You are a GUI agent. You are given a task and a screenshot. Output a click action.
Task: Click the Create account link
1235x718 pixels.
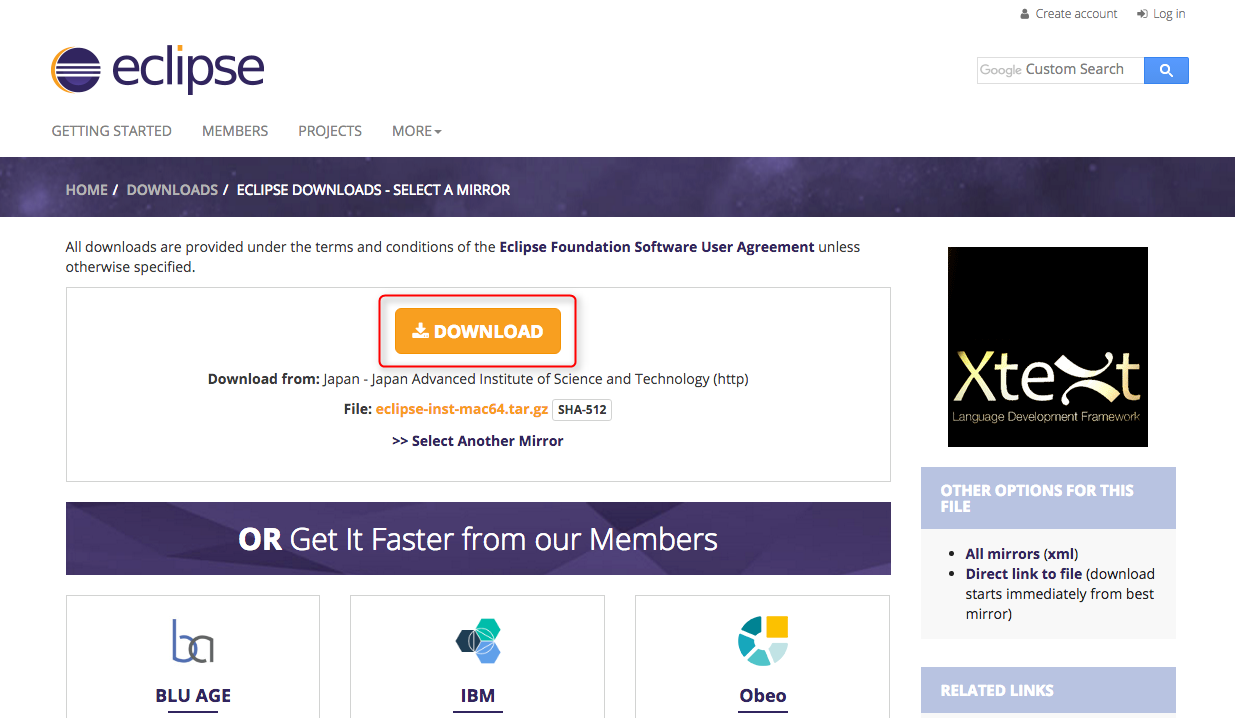[x=1069, y=14]
